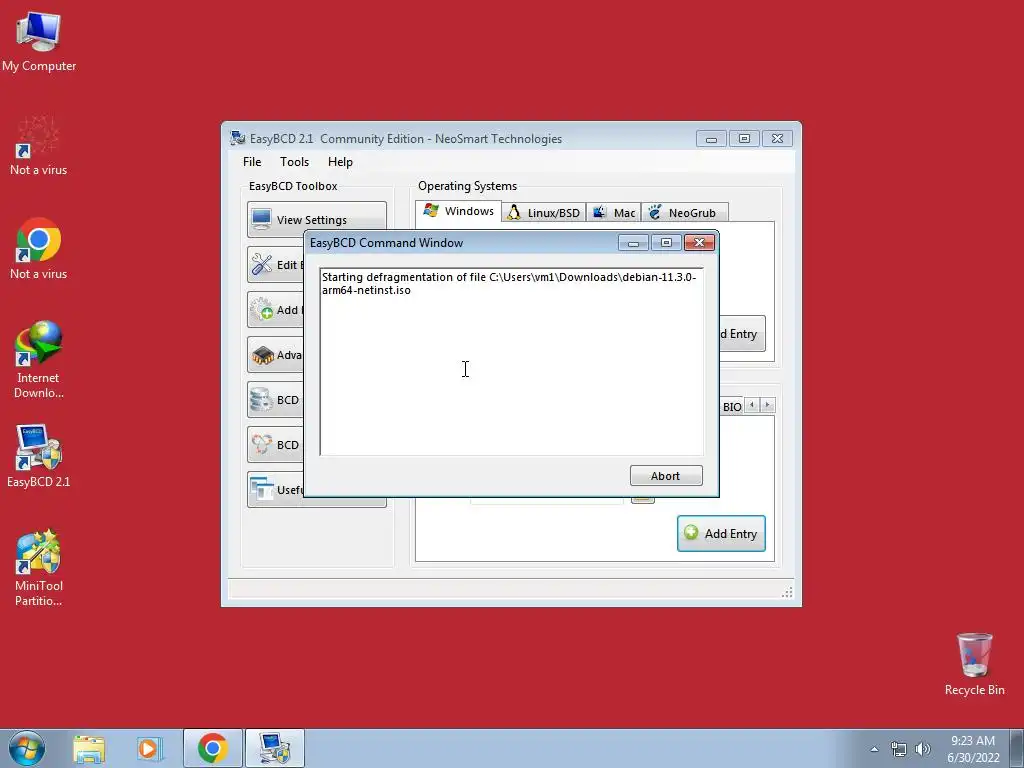Click View Settings in EasyBCD Toolbox
1024x768 pixels.
pos(317,219)
